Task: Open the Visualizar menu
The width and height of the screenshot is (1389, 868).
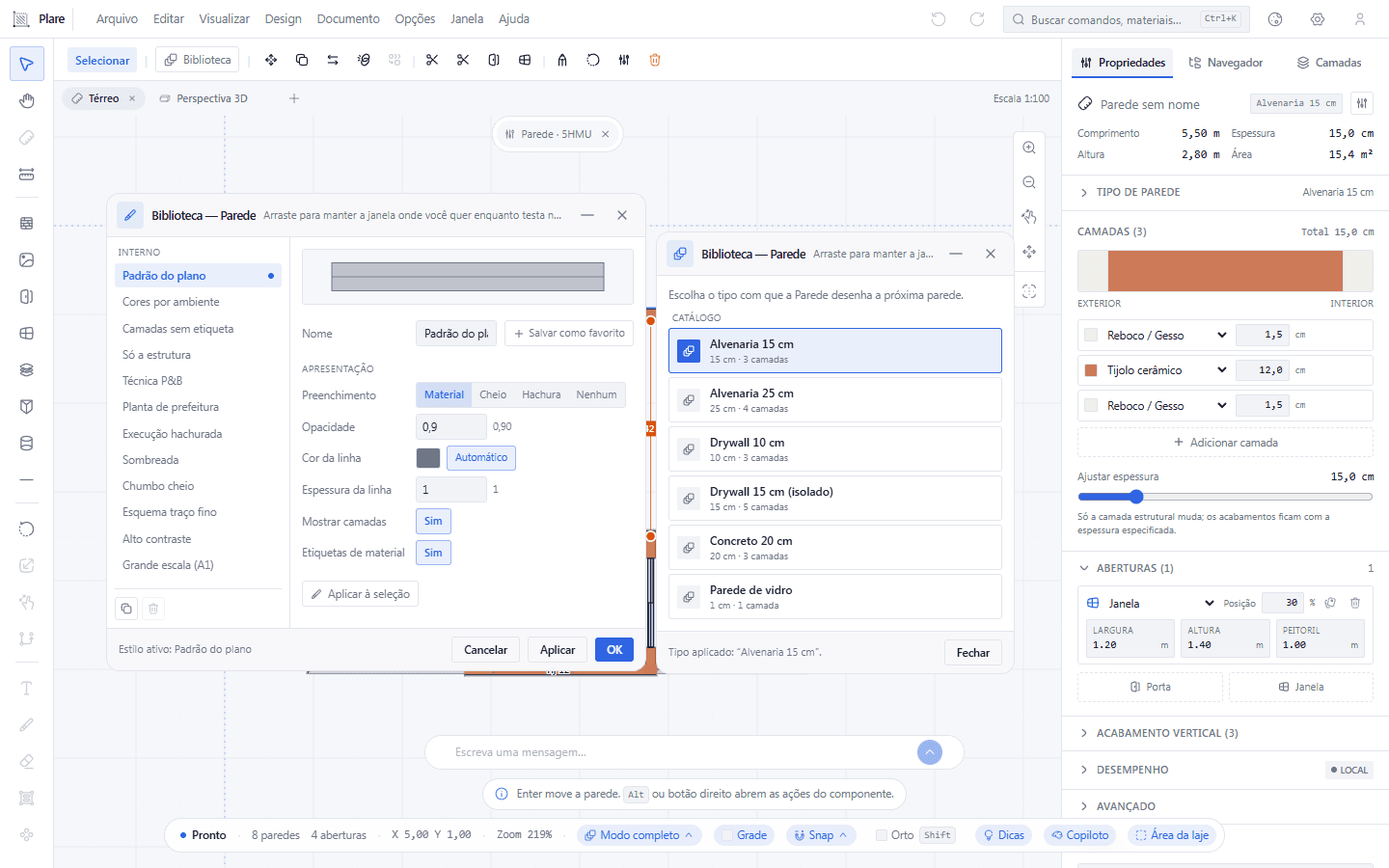Action: point(224,19)
